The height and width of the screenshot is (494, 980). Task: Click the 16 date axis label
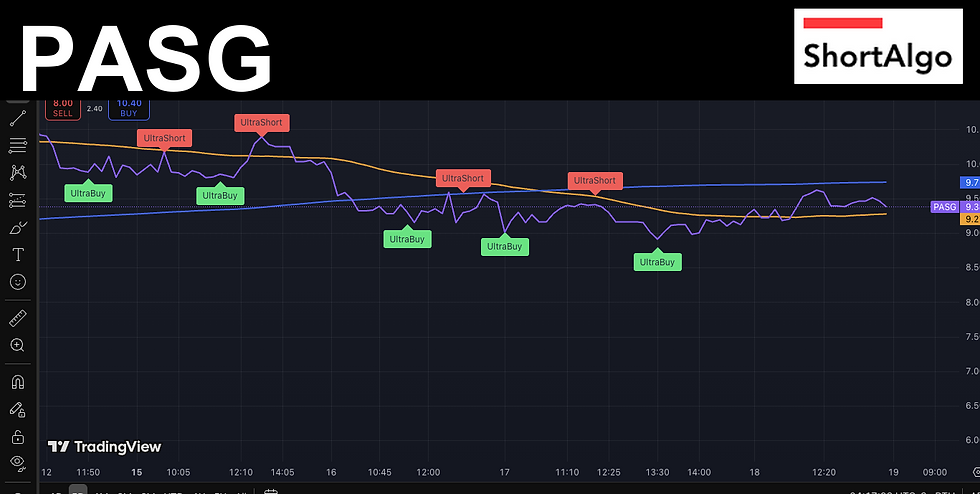[x=331, y=472]
